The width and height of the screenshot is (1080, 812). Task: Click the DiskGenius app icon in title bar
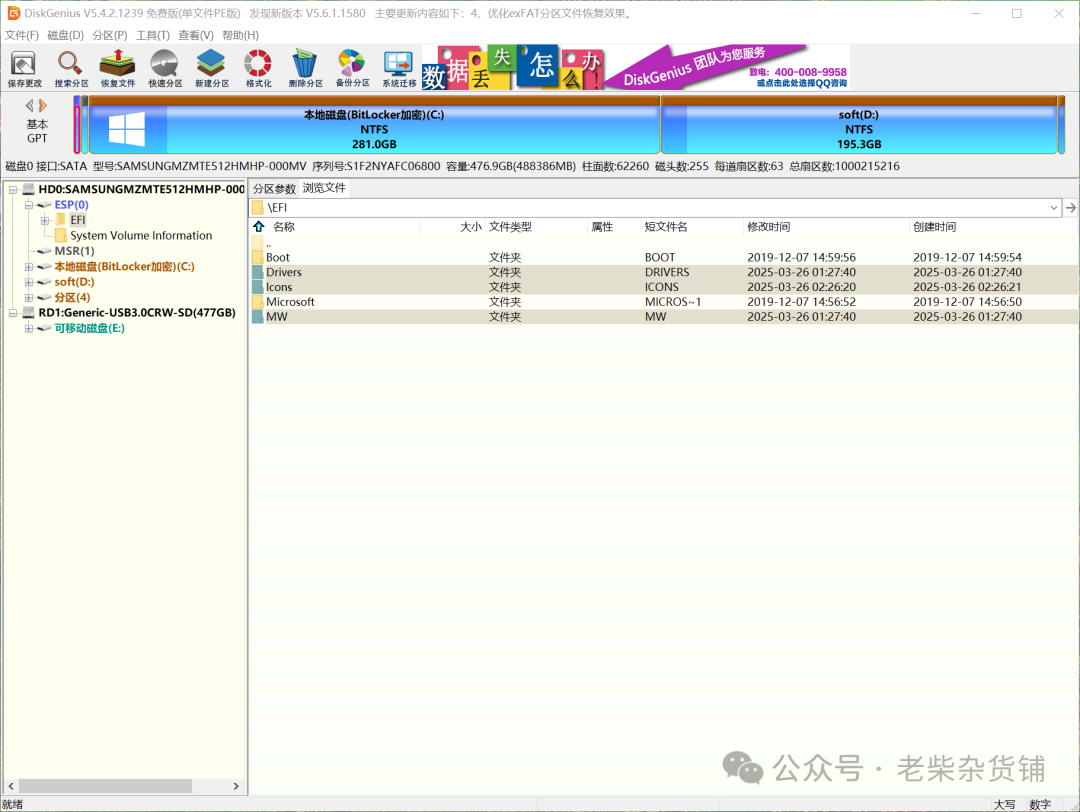point(13,13)
